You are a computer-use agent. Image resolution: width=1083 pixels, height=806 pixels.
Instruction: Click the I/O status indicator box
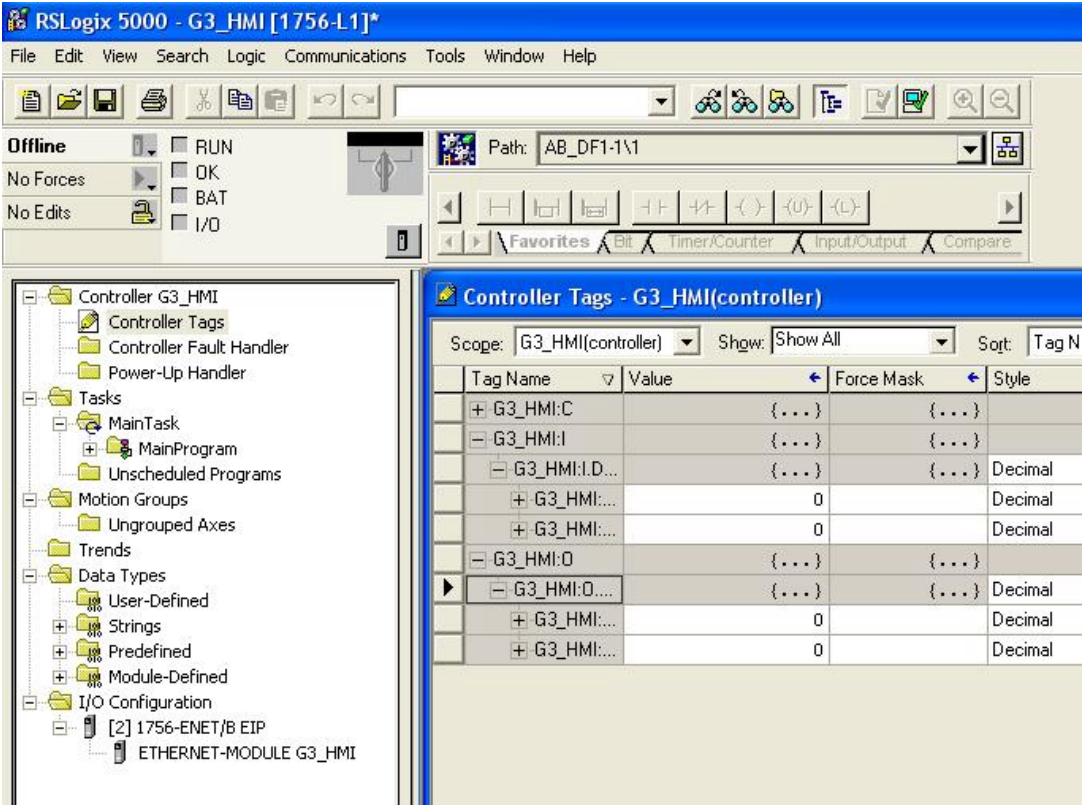pos(180,222)
